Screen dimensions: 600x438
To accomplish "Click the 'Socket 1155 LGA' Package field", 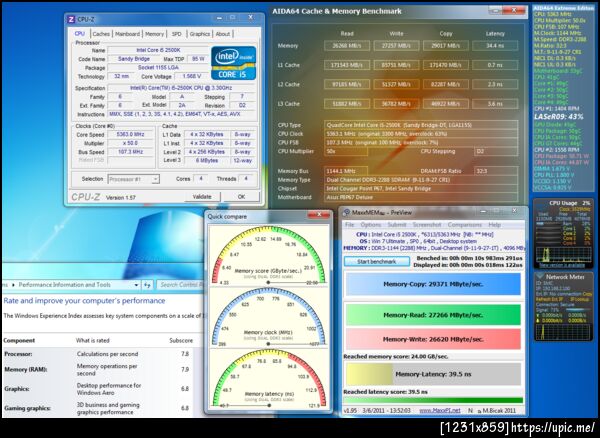I will [x=158, y=68].
